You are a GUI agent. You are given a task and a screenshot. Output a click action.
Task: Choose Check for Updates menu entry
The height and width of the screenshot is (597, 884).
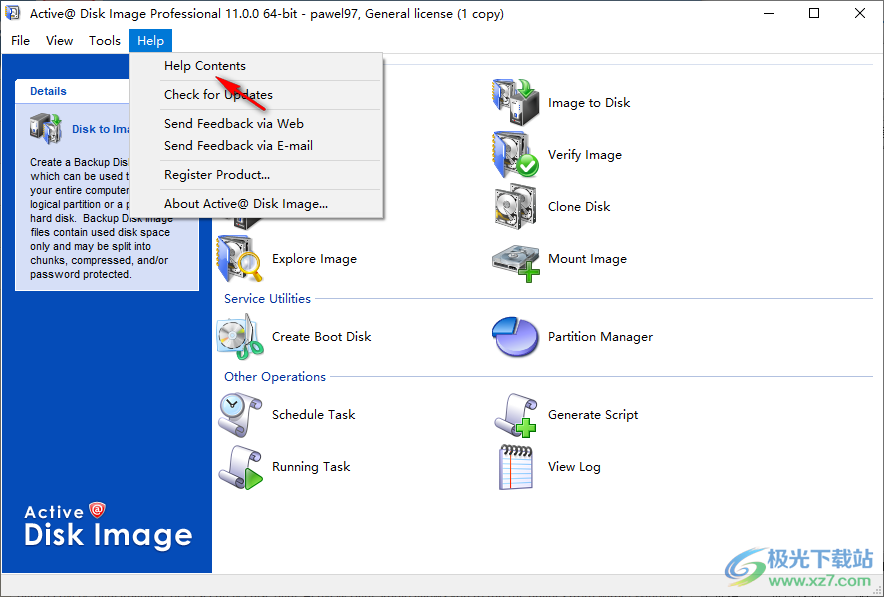click(x=218, y=95)
